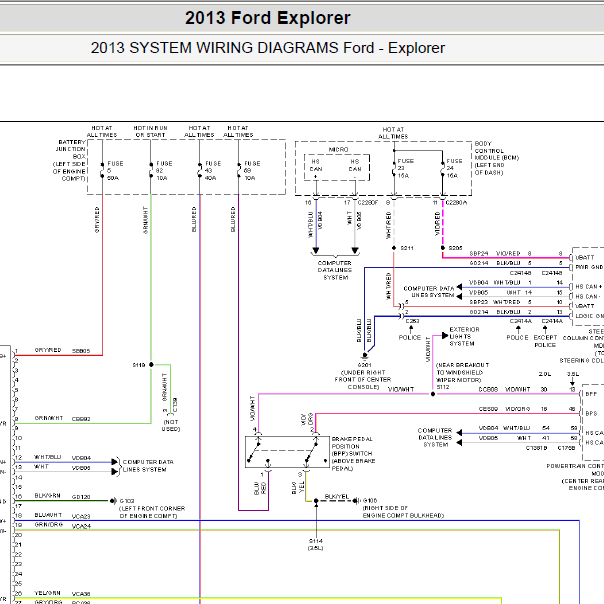Click the brake pedal position switch box
The image size is (604, 604).
pyautogui.click(x=287, y=452)
